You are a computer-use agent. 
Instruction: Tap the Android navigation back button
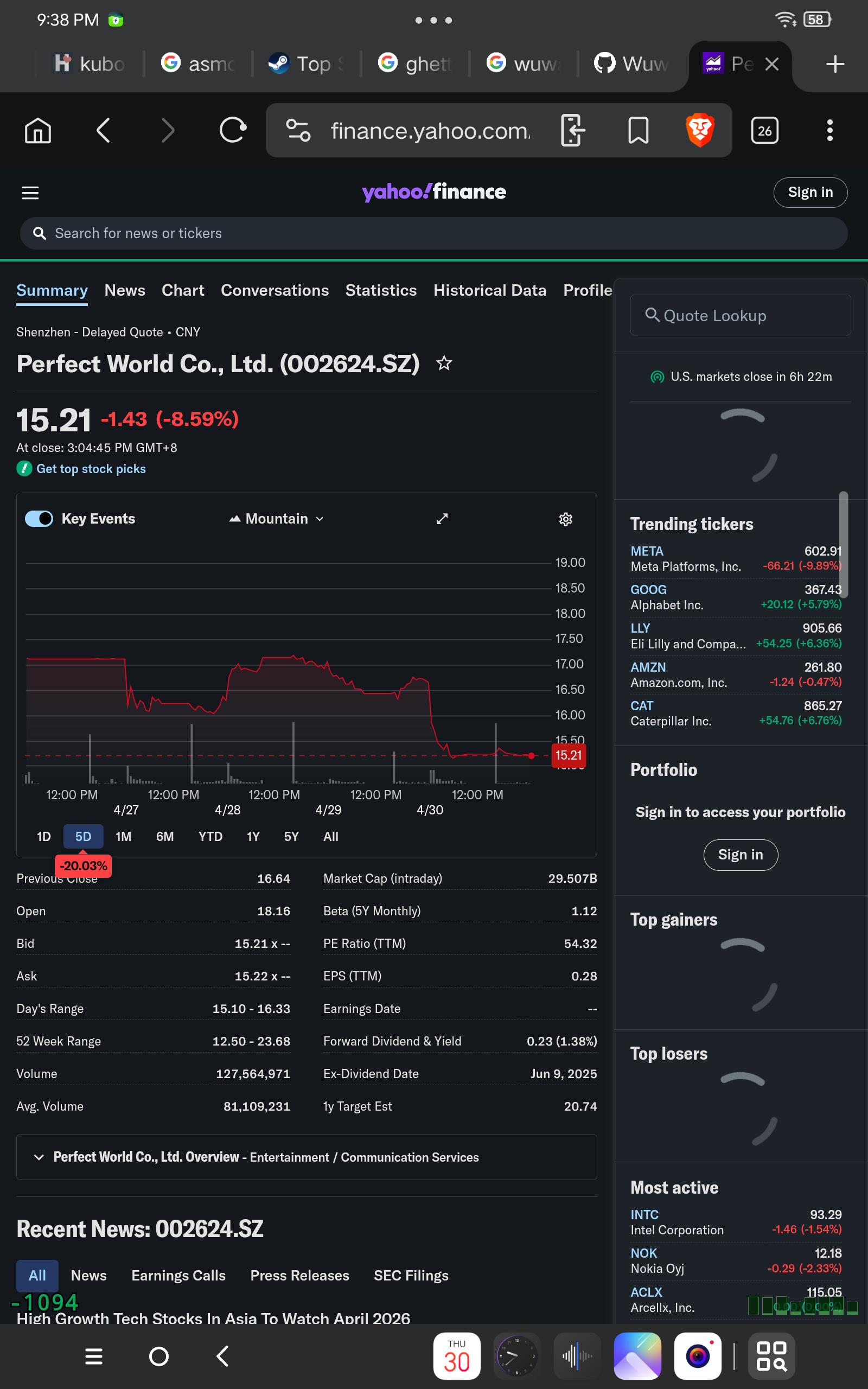223,1356
